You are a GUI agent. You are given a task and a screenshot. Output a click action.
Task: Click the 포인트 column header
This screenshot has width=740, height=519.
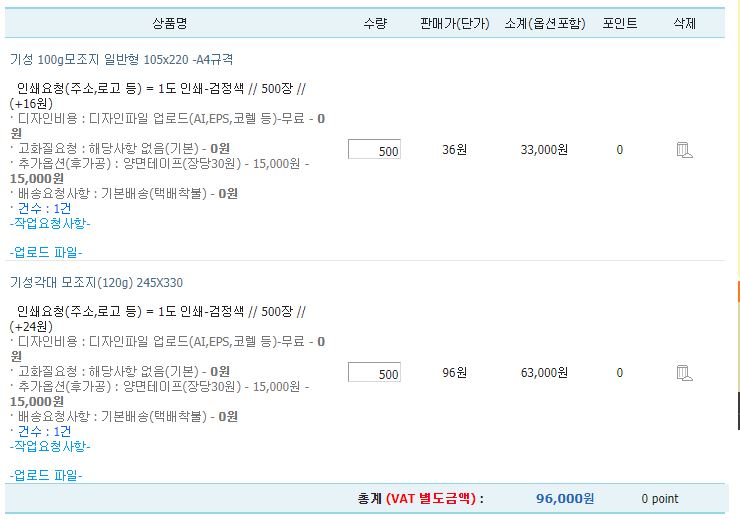pos(620,23)
